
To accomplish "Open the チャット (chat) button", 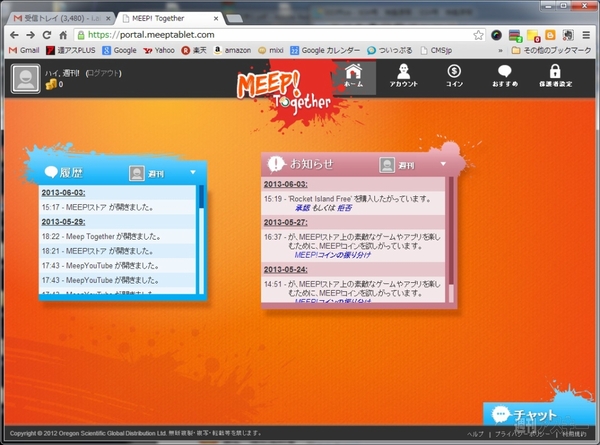I will (539, 414).
